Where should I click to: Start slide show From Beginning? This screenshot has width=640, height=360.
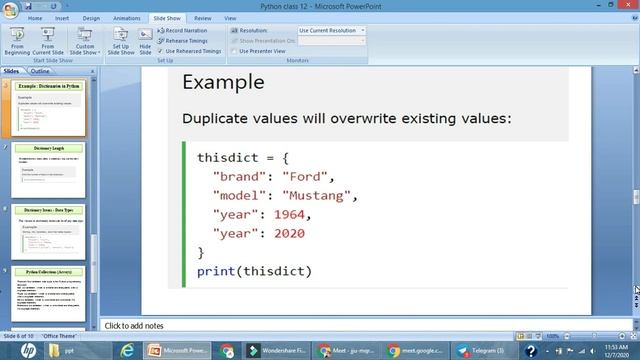coord(17,41)
